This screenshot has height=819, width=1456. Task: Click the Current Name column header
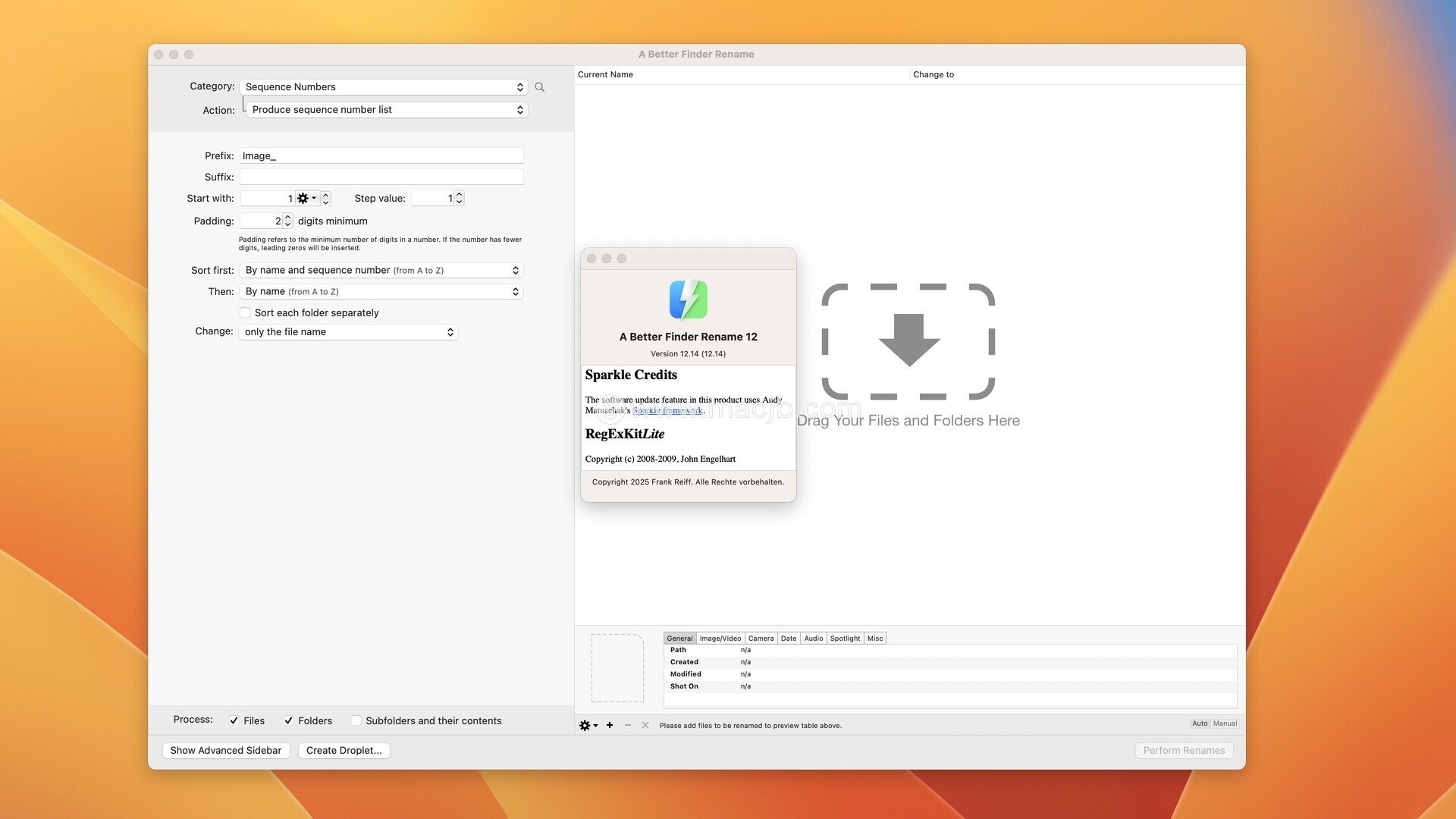(x=742, y=74)
